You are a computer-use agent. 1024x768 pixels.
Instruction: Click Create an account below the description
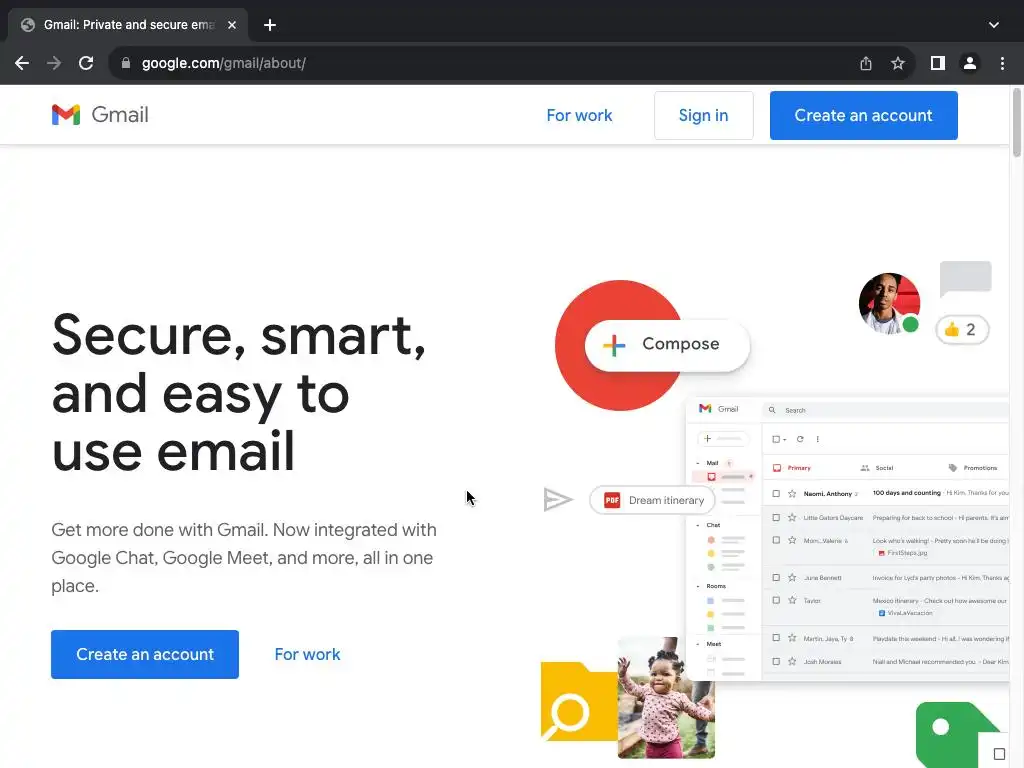[145, 654]
